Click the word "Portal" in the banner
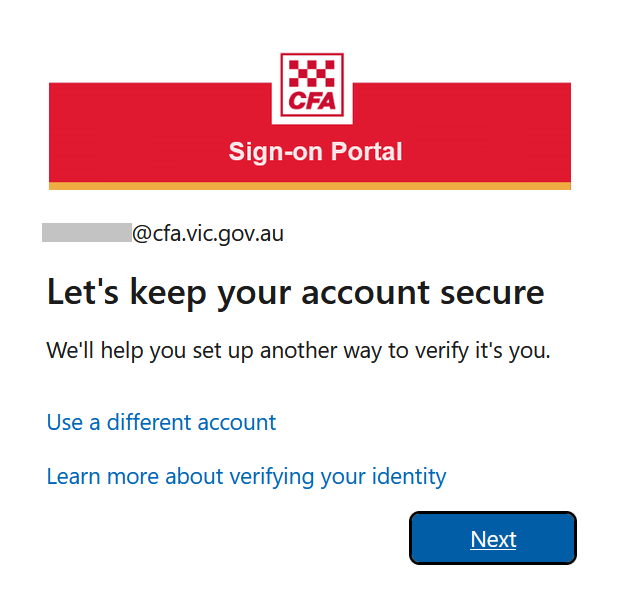 367,152
